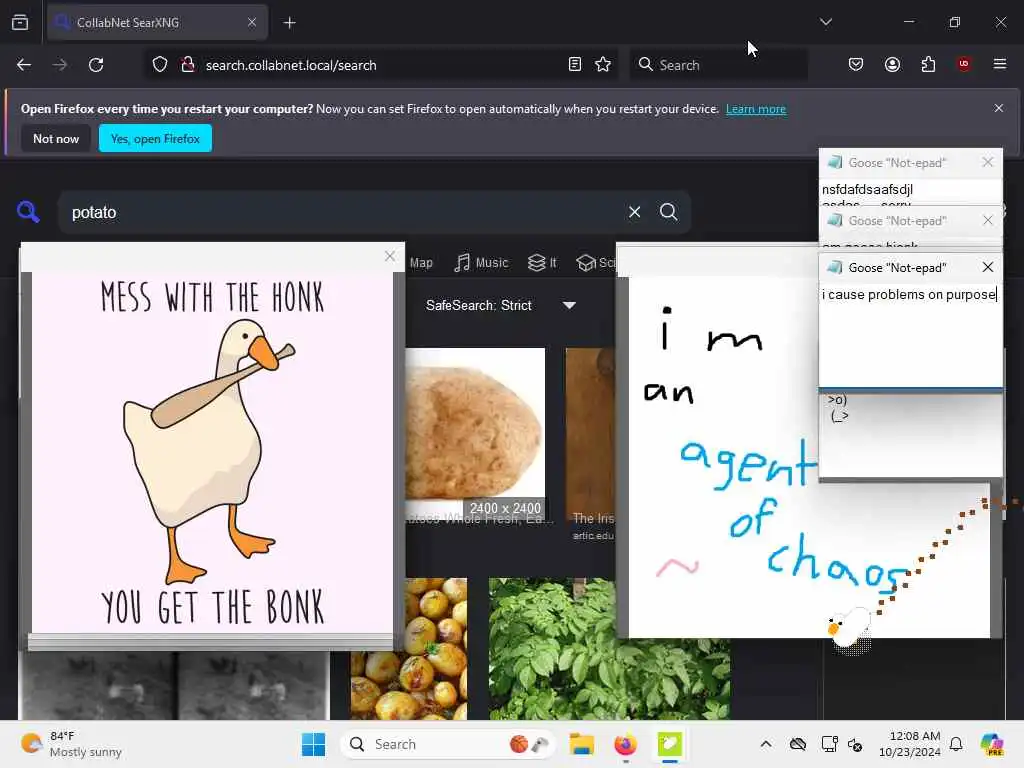Click the Windows taskbar search box
Screen dimensions: 1024x768
pyautogui.click(x=447, y=744)
